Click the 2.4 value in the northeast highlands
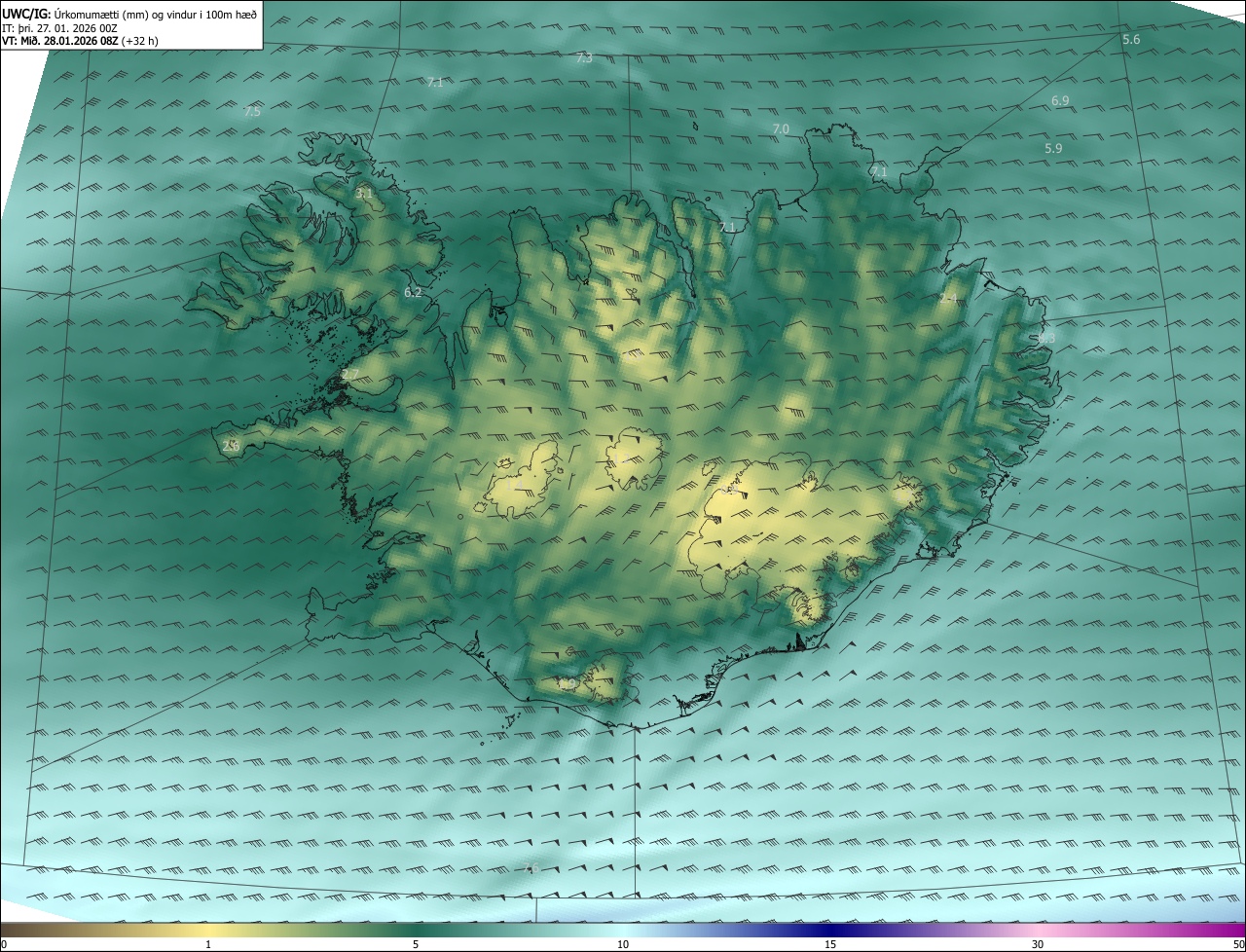1246x952 pixels. tap(947, 298)
